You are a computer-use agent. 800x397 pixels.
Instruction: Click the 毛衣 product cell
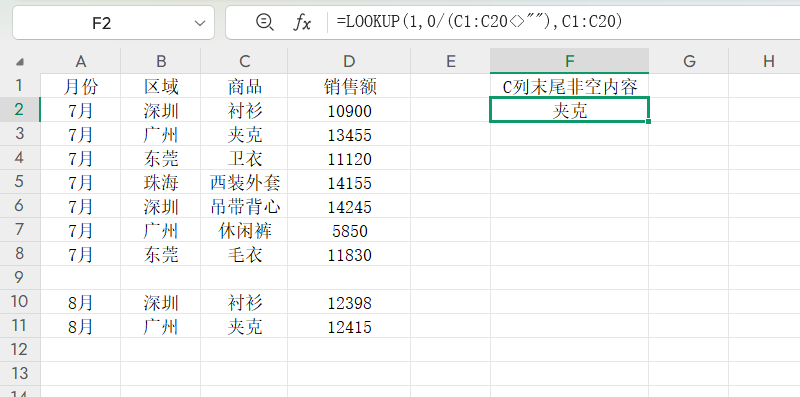pyautogui.click(x=244, y=254)
